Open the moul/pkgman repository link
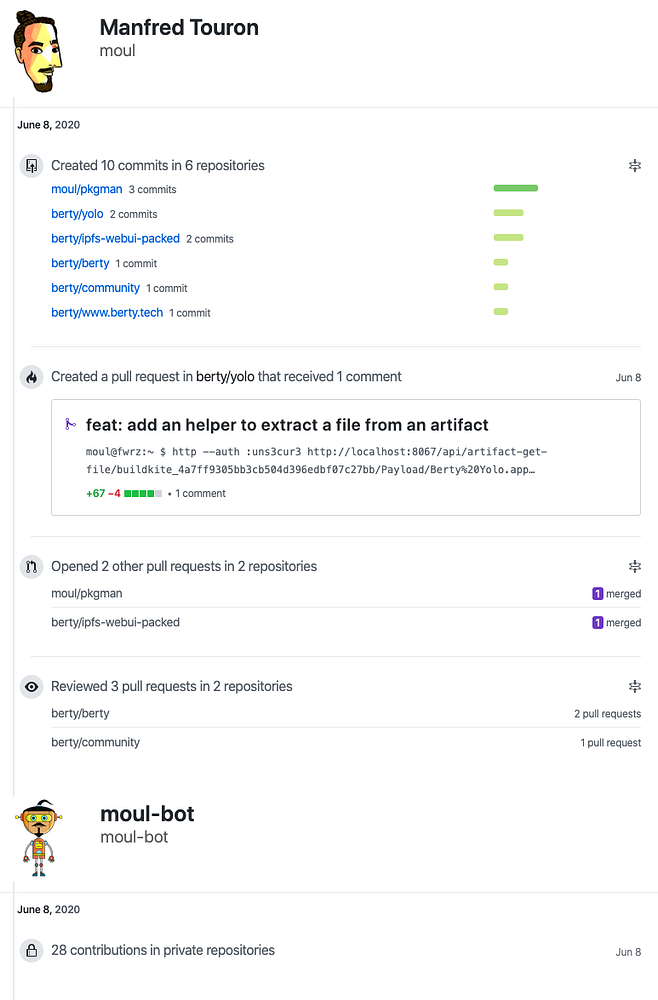Image resolution: width=658 pixels, height=1000 pixels. pos(87,189)
